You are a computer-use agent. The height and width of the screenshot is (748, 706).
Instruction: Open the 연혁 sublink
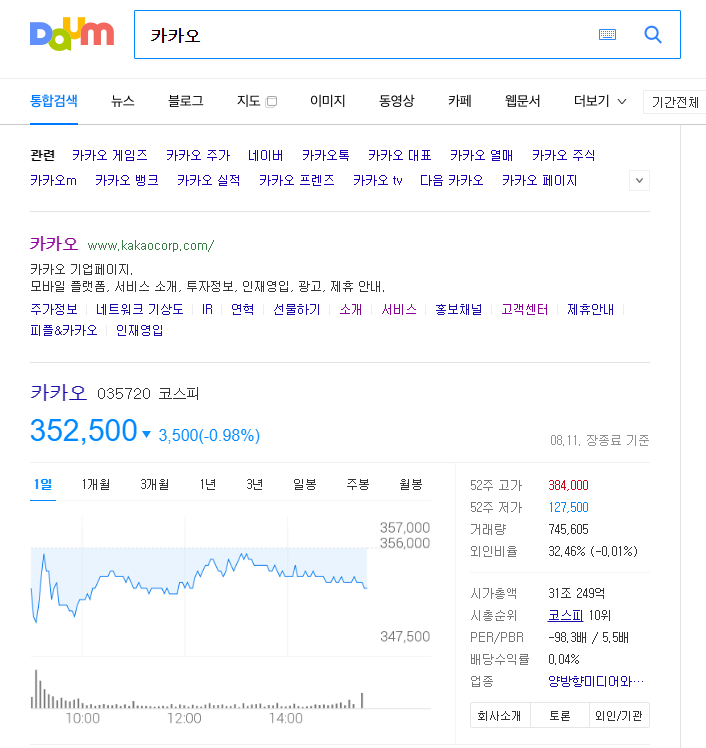point(242,309)
